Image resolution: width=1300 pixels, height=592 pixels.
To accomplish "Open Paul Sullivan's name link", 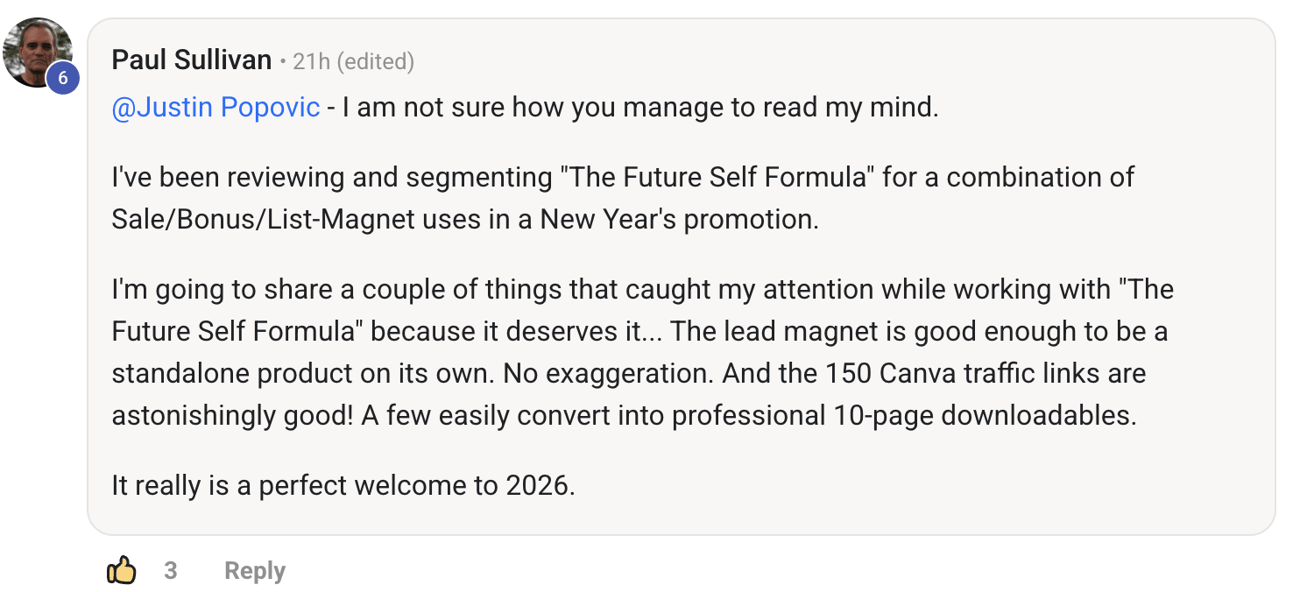I will 191,60.
